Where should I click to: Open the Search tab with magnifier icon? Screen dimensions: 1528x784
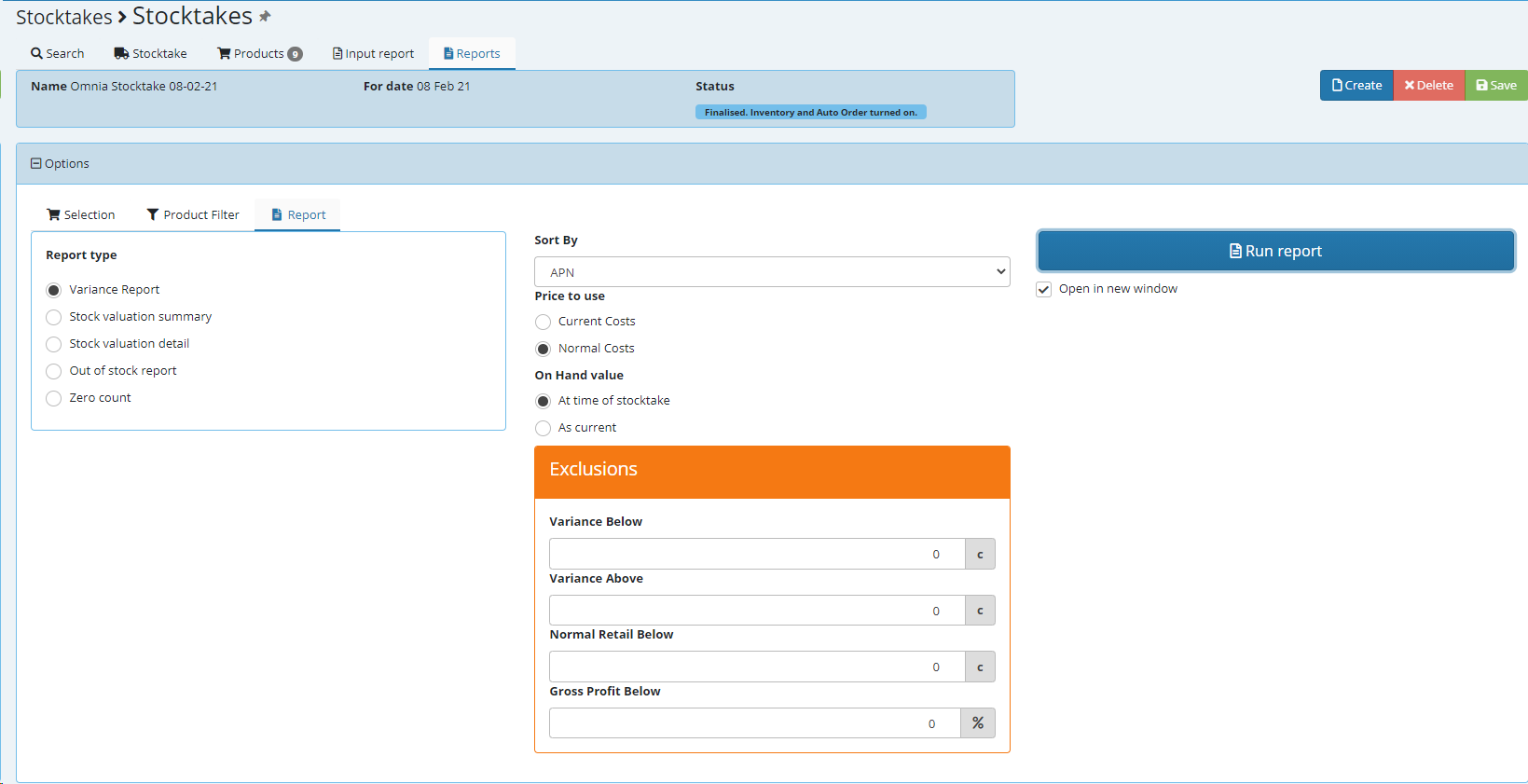58,54
